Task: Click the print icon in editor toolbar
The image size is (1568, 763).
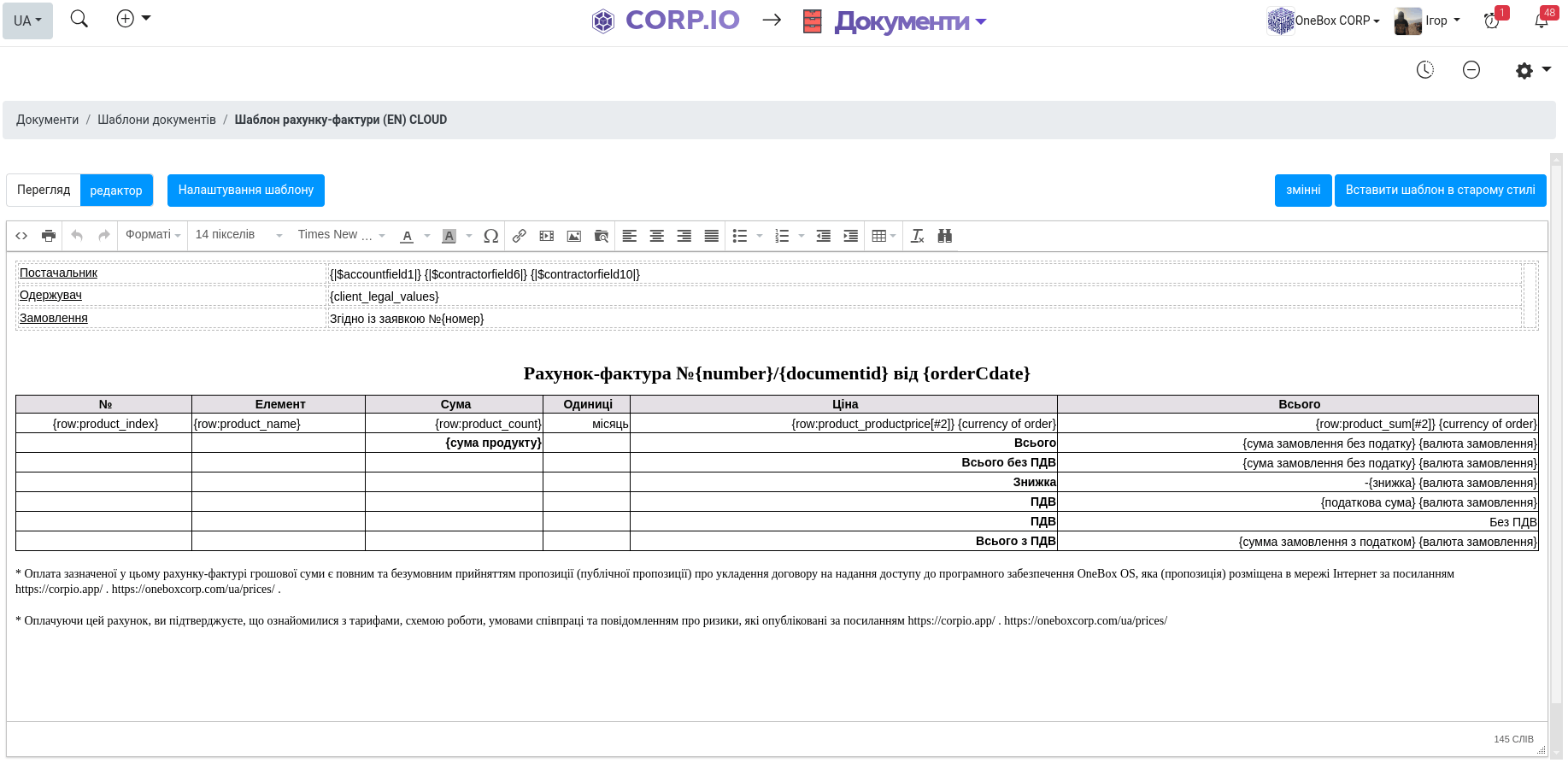Action: click(x=49, y=236)
